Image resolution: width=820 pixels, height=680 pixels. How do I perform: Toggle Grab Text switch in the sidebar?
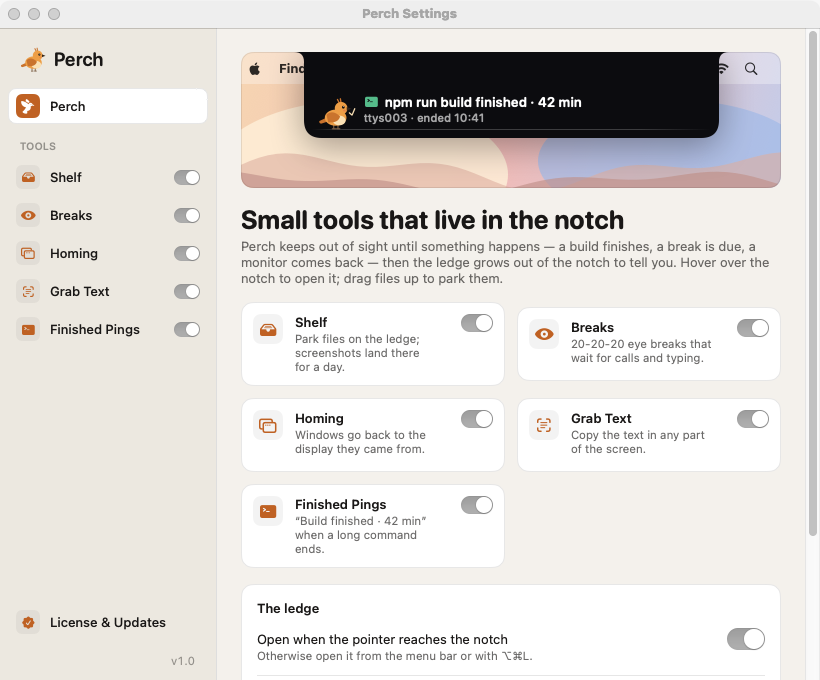[x=187, y=291]
